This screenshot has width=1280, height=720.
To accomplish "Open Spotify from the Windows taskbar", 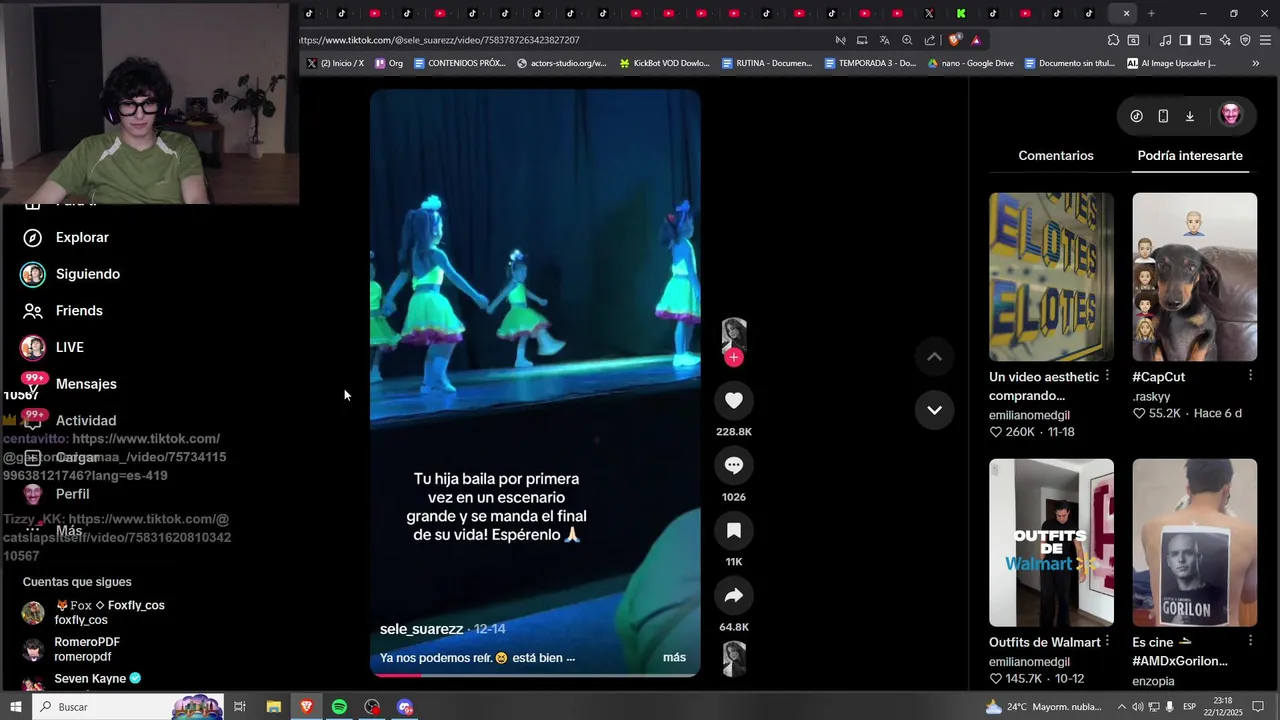I will (339, 707).
